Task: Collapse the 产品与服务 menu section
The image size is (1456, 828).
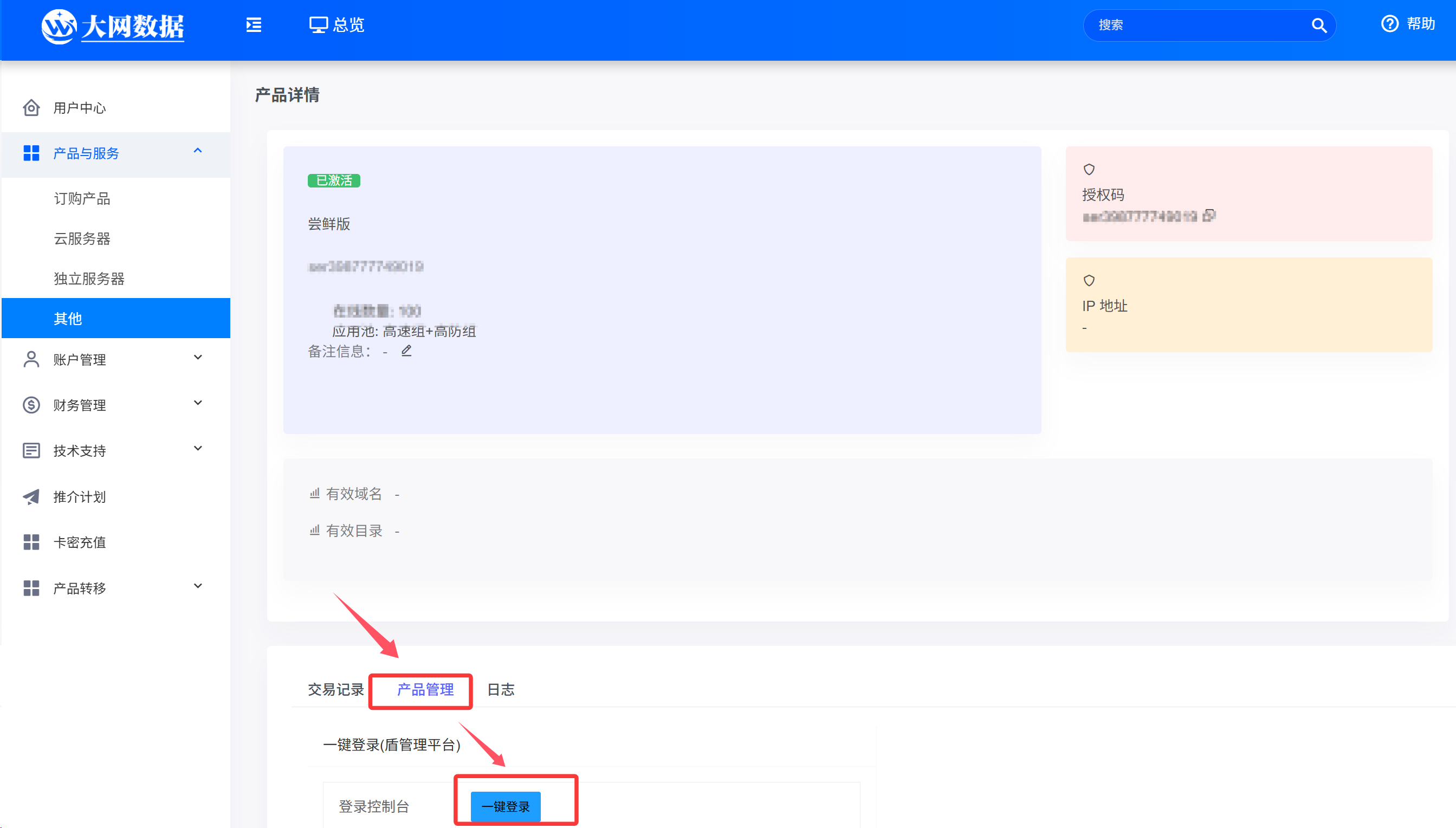Action: point(197,151)
